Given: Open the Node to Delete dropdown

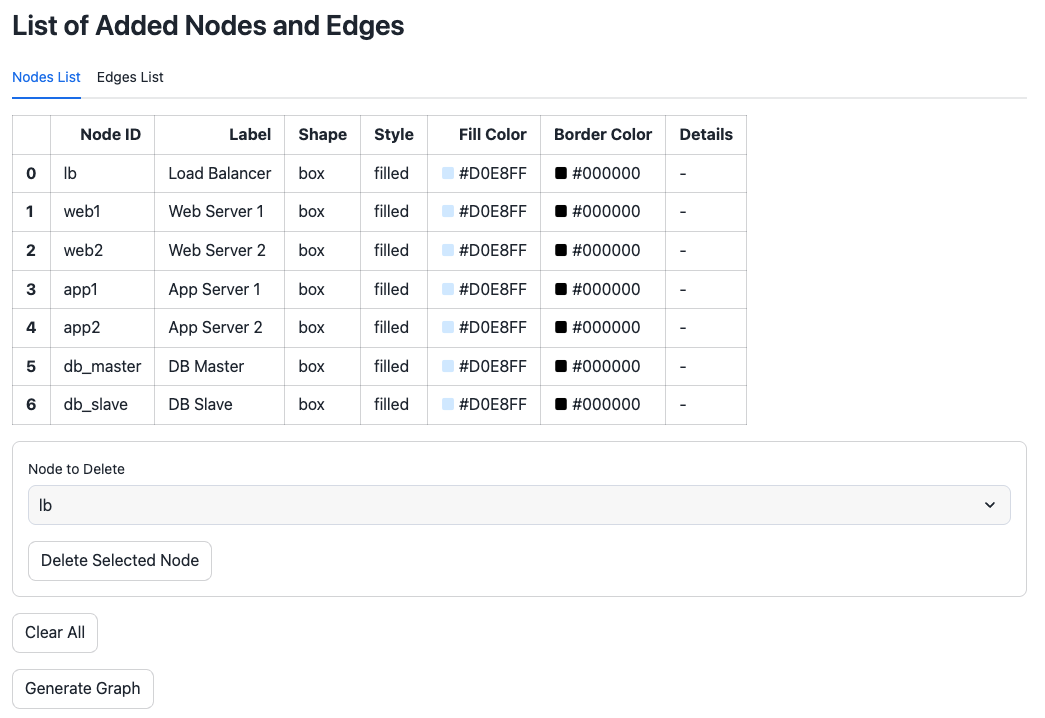Looking at the screenshot, I should [x=519, y=505].
